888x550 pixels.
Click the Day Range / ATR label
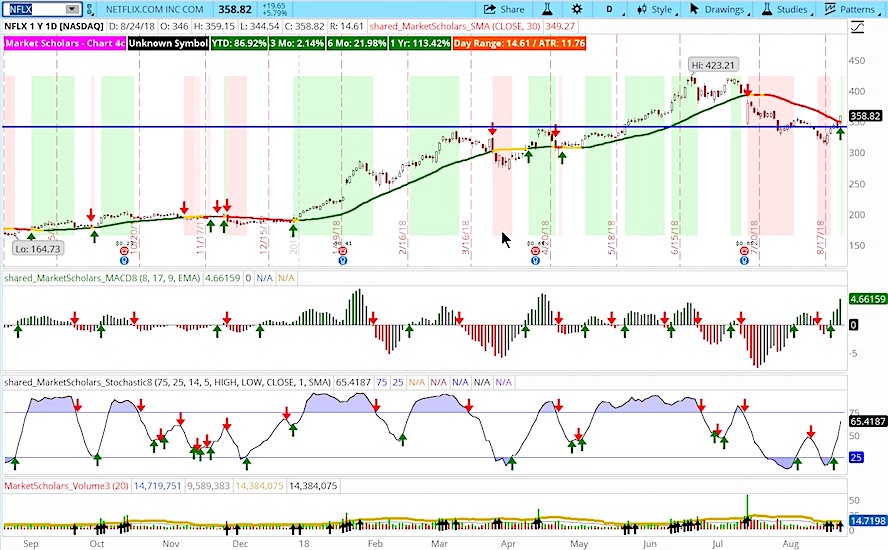click(519, 43)
